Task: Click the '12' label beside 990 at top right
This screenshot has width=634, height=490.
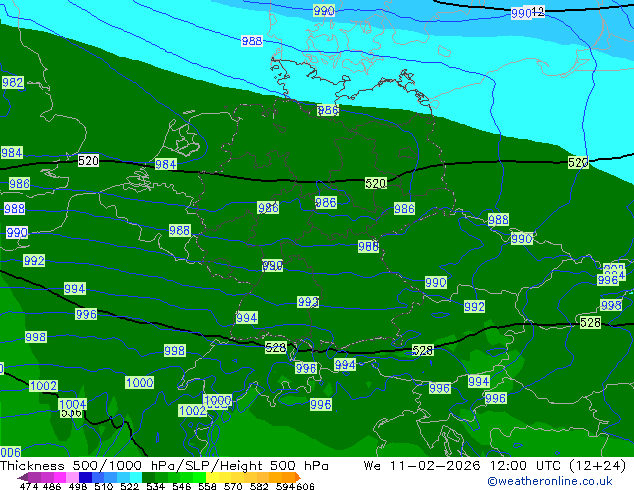Action: click(x=538, y=11)
